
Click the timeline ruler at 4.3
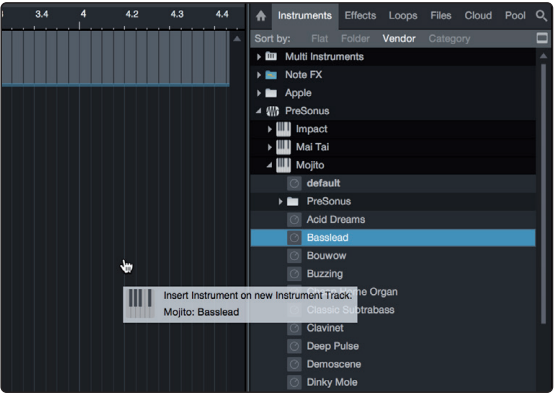[177, 14]
